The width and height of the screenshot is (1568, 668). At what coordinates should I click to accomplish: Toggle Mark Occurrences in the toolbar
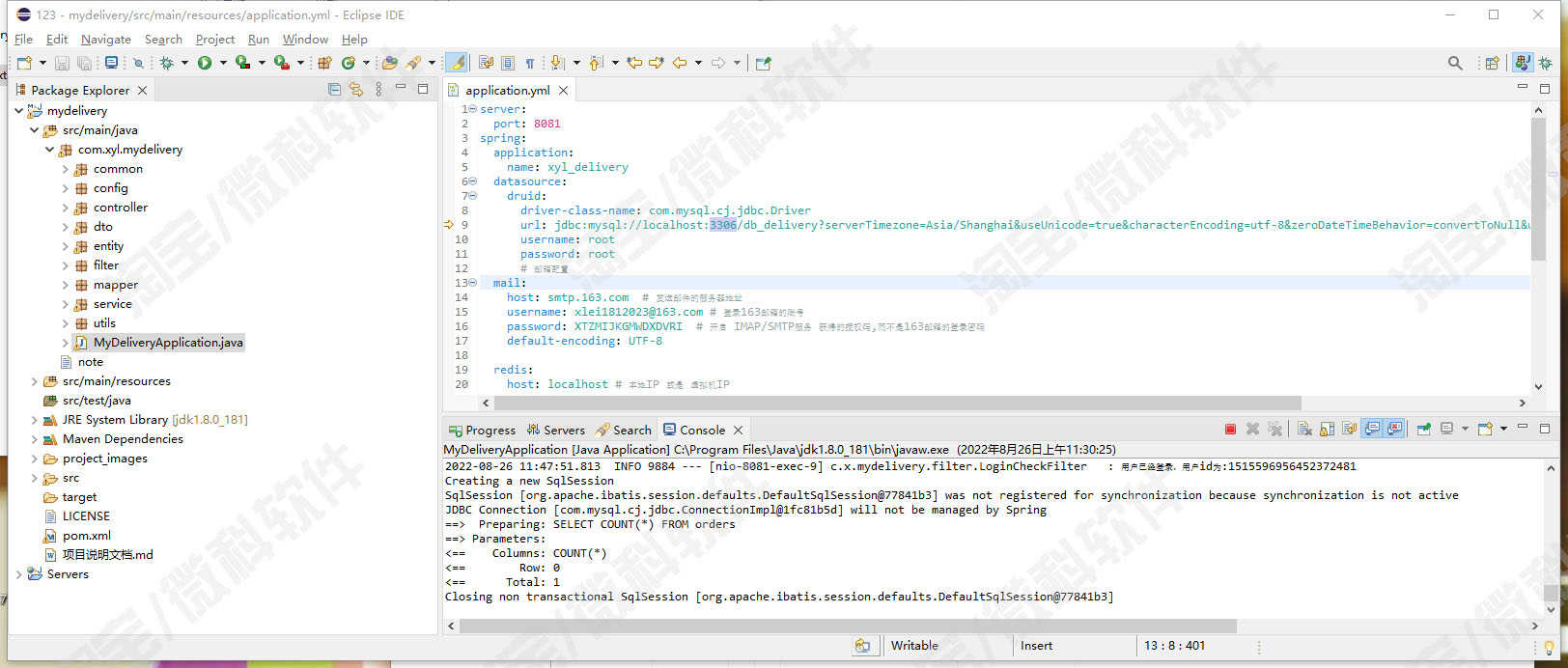(458, 63)
